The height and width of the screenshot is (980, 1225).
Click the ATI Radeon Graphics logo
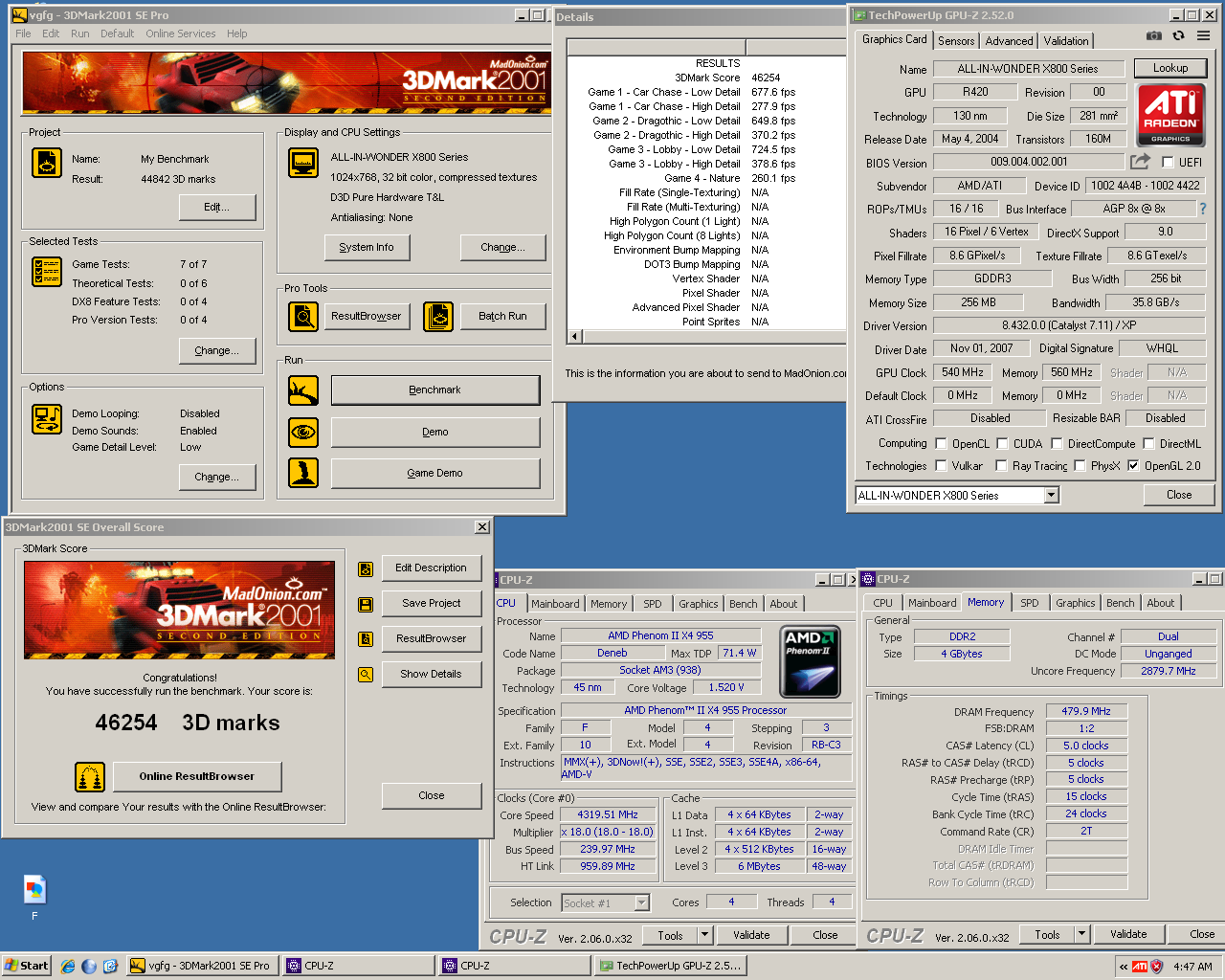(1170, 115)
